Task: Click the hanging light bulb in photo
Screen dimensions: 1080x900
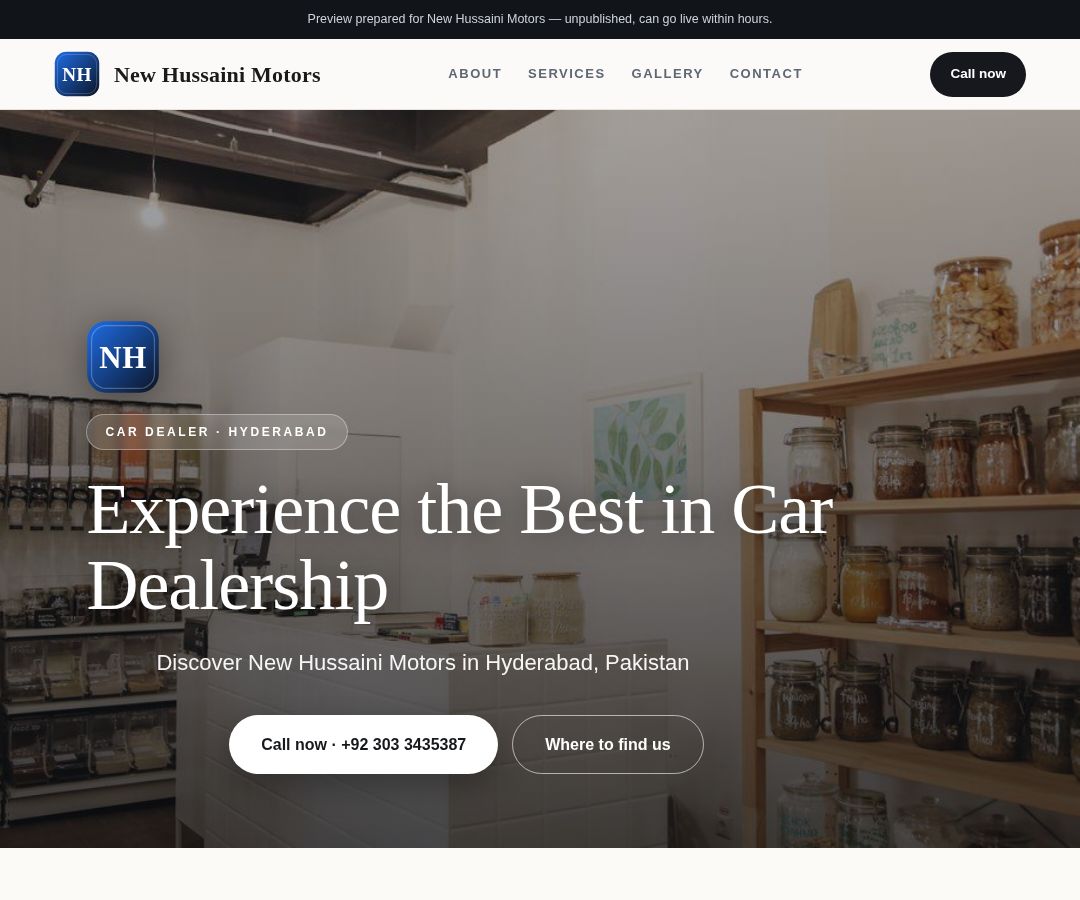Action: click(152, 210)
